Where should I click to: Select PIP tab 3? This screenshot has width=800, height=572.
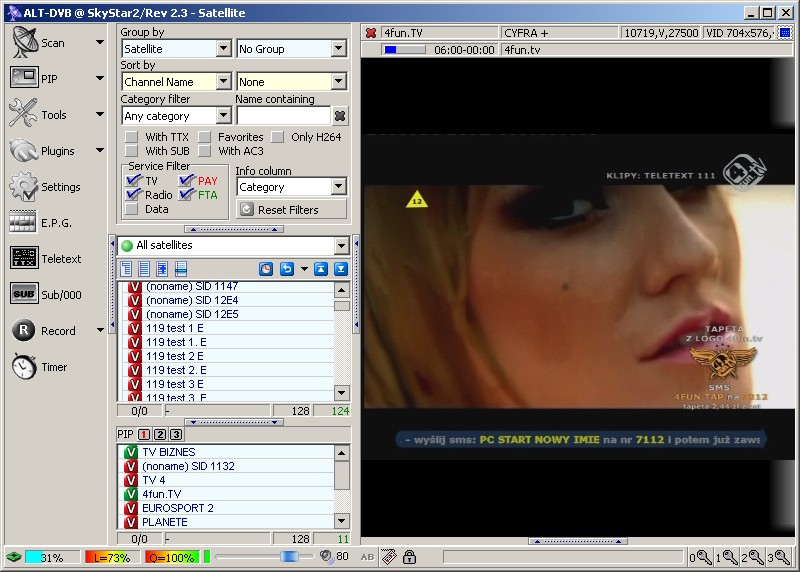point(176,434)
